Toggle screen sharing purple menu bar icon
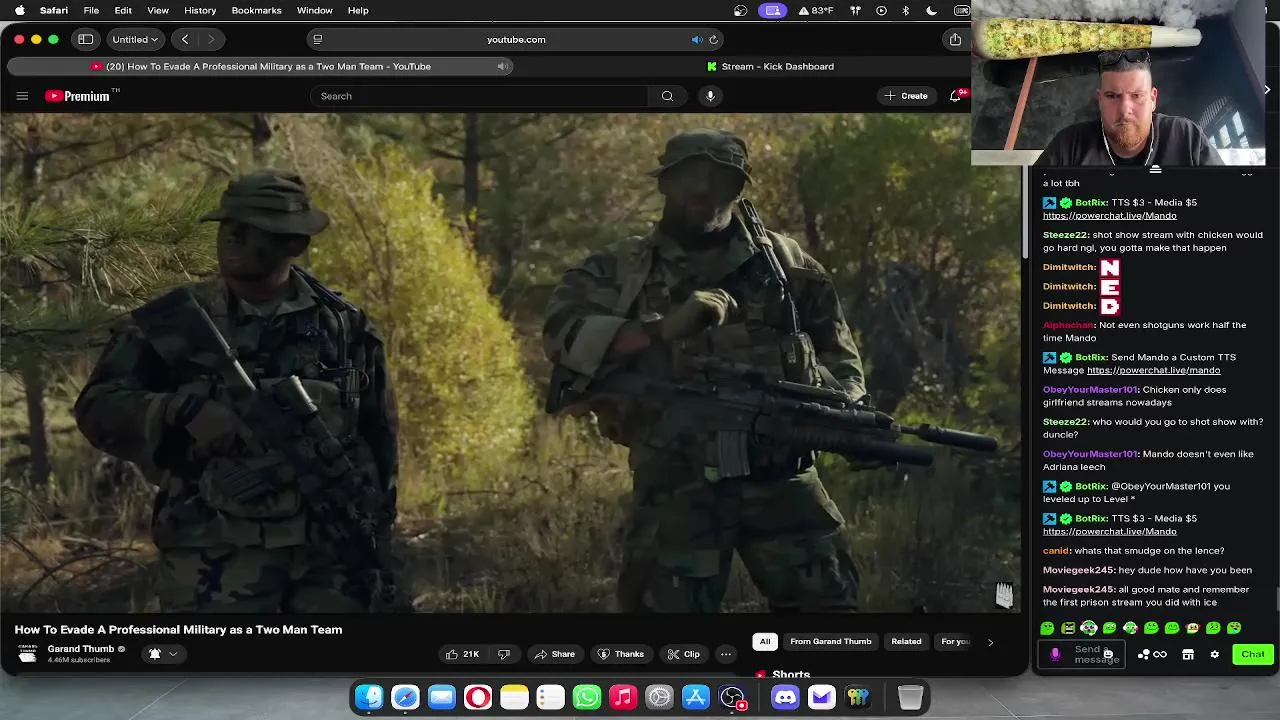Viewport: 1280px width, 720px height. (x=772, y=10)
